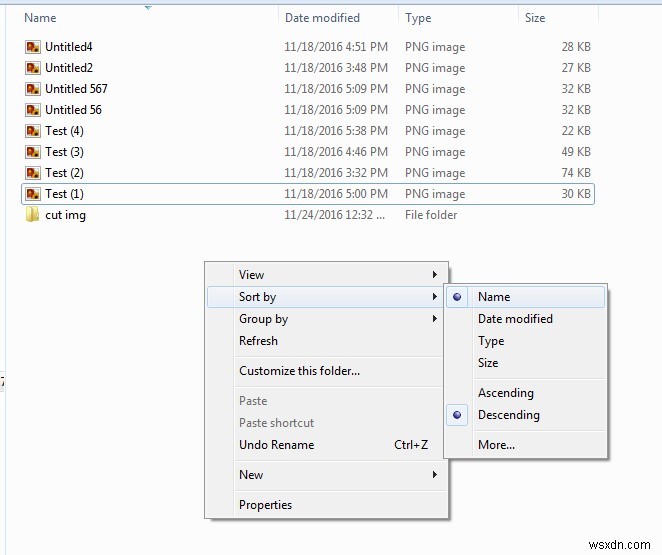Click the 49 KB size cell
Viewport: 662px width, 555px height.
coord(576,152)
